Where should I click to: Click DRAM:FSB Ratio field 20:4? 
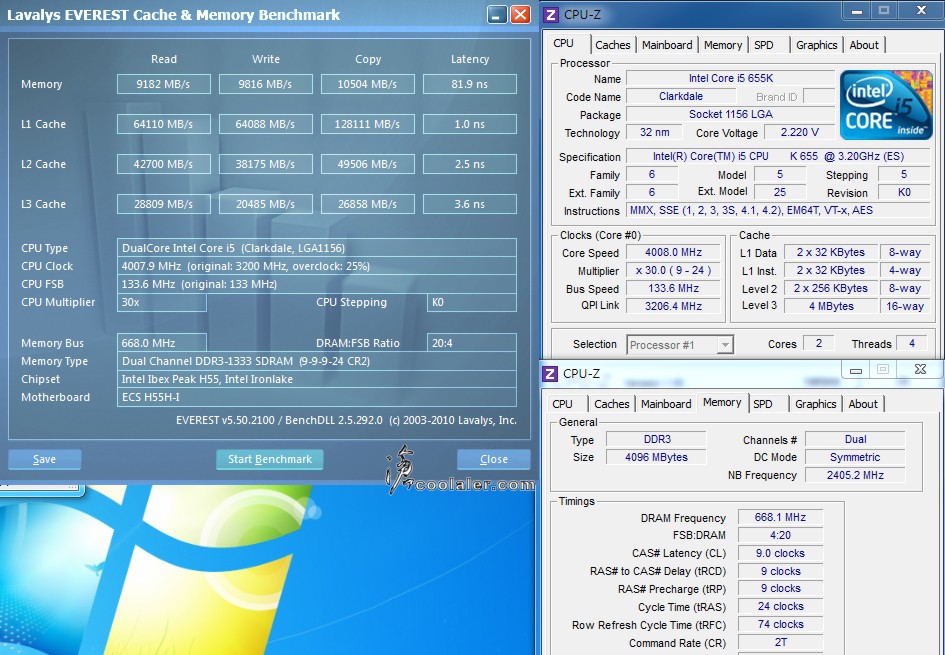(471, 343)
